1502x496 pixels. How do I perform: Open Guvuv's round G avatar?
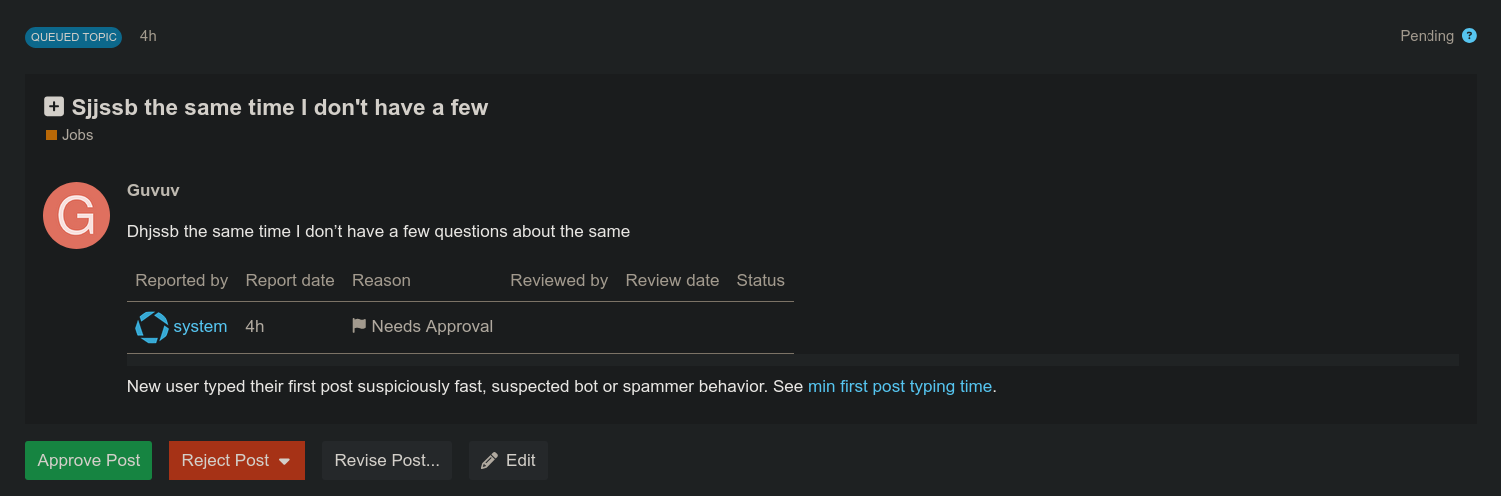tap(76, 215)
